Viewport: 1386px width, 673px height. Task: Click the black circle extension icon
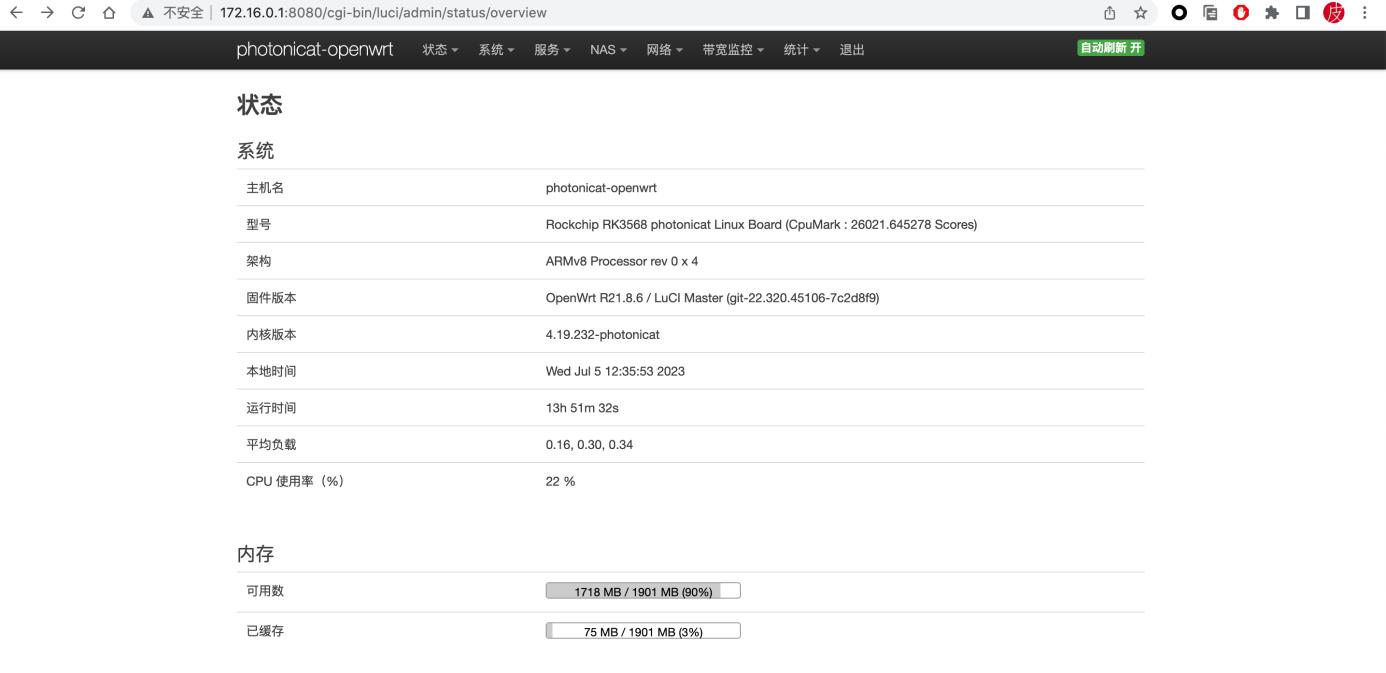[1178, 13]
